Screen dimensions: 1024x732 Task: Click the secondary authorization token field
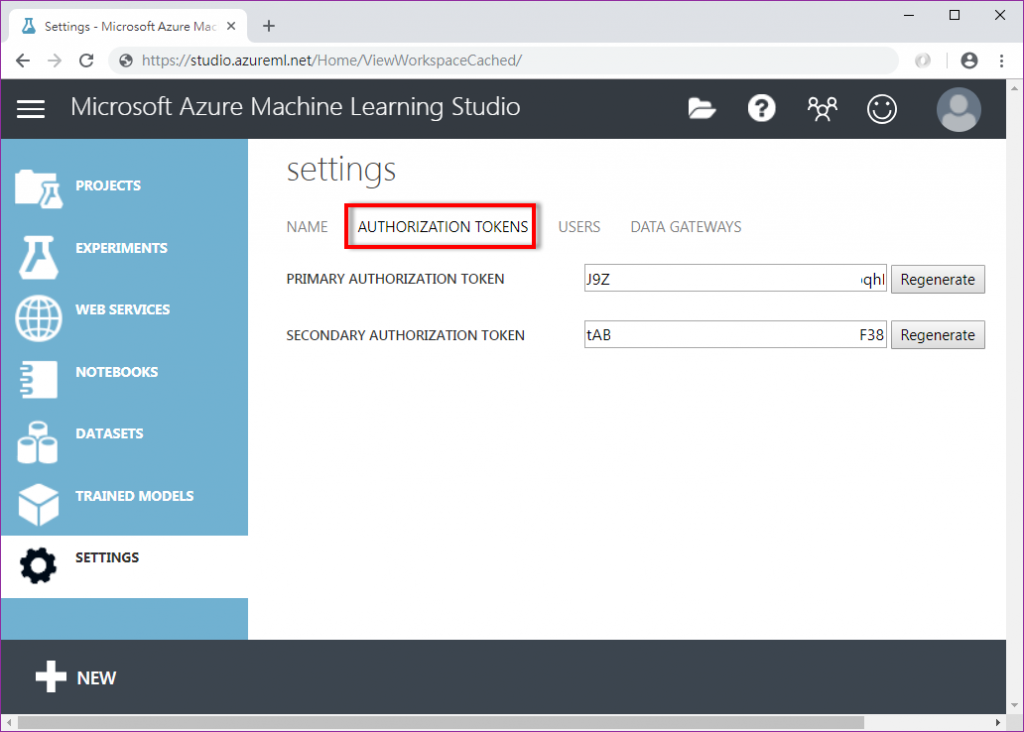735,334
